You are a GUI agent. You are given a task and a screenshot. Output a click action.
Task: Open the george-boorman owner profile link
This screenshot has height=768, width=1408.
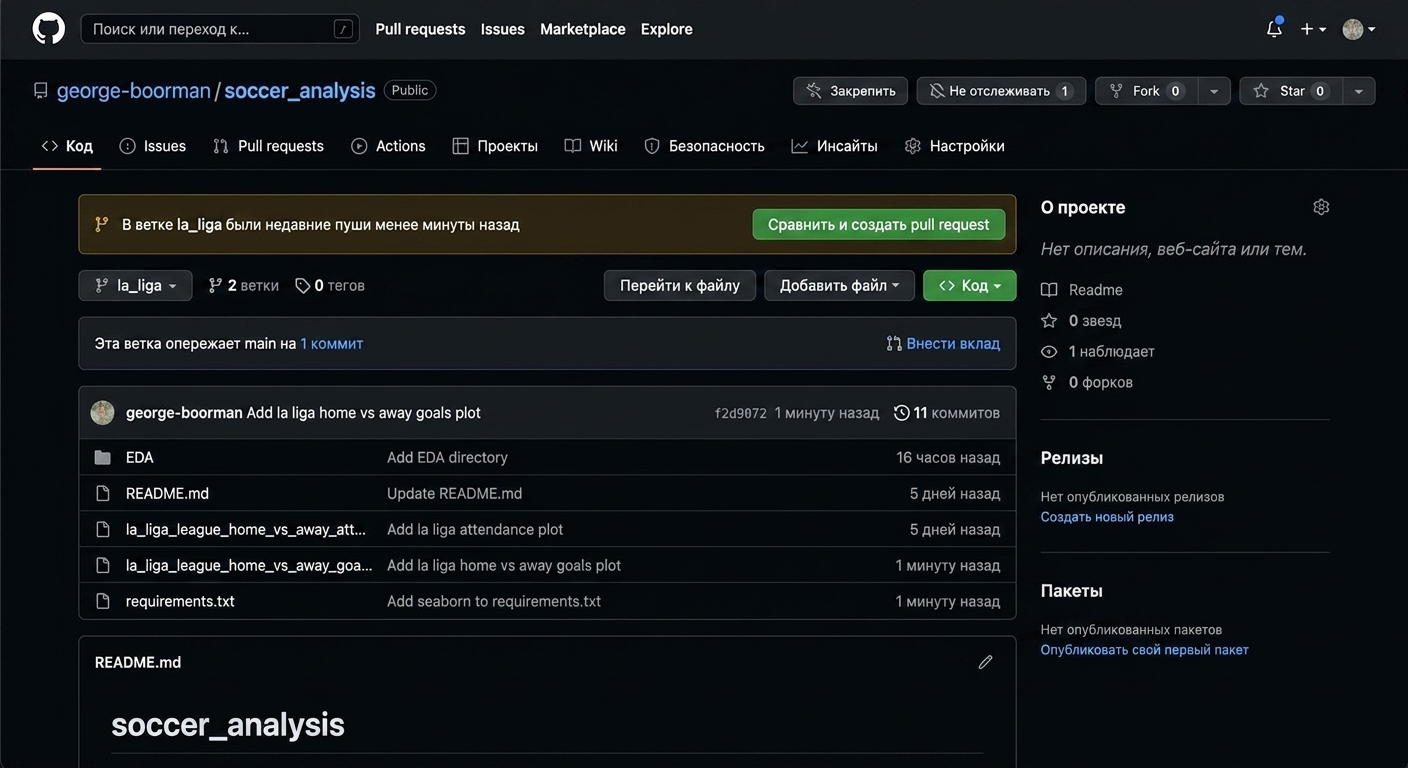point(134,90)
